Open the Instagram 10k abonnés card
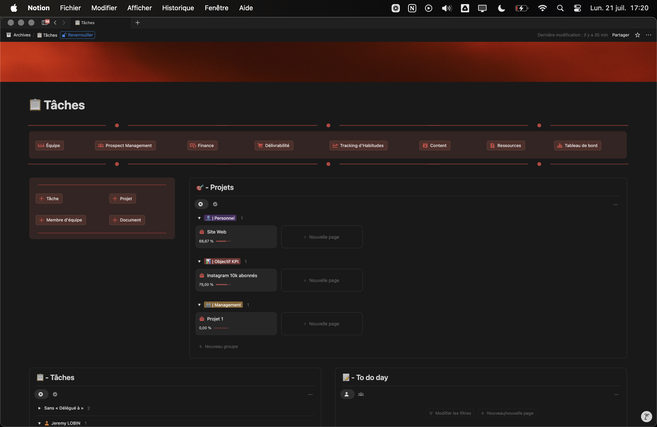The image size is (657, 427). click(236, 280)
